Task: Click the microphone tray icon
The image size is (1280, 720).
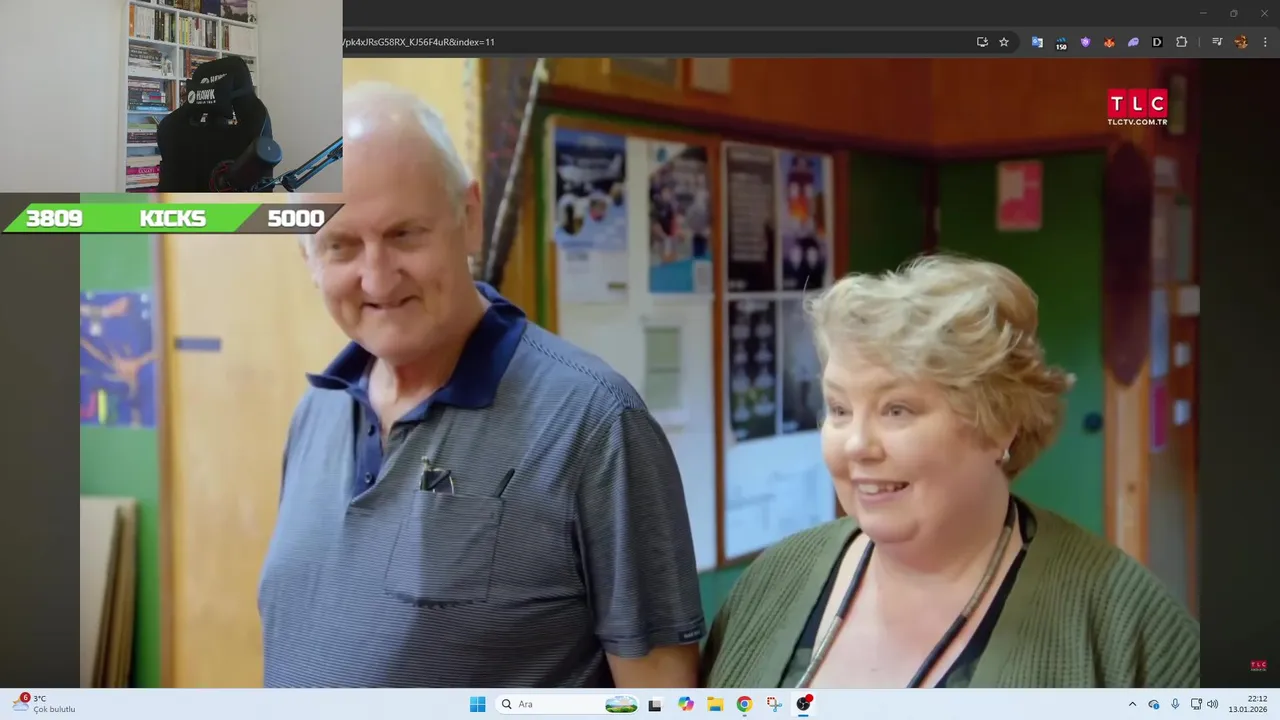Action: coord(1175,704)
